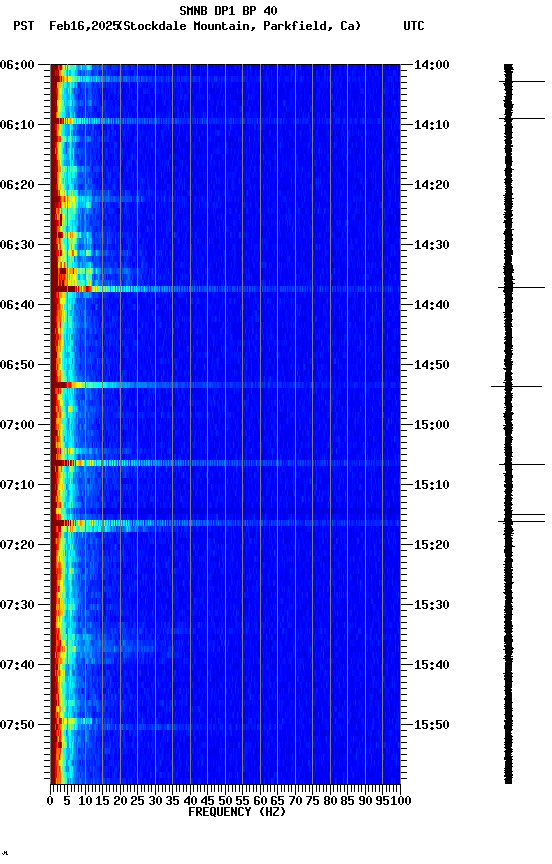Click the UTC time label "15:30"
This screenshot has height=864, width=552.
[431, 606]
